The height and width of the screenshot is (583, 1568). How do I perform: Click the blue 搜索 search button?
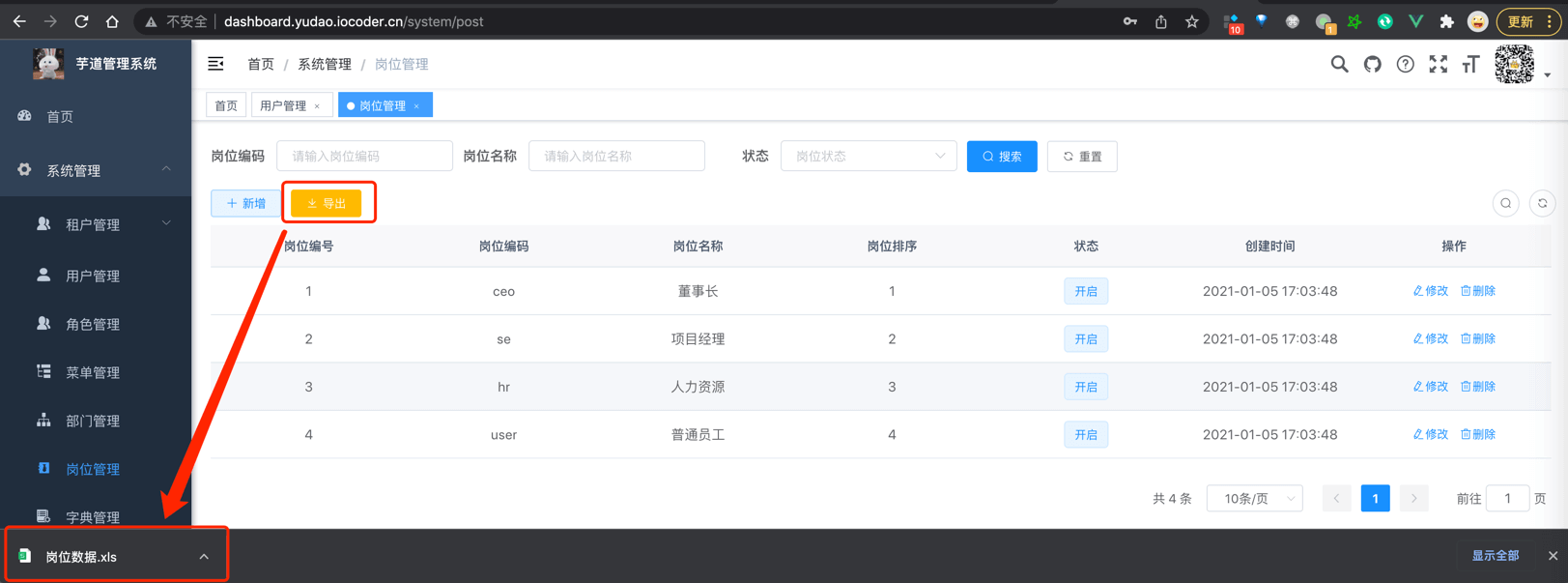1001,156
